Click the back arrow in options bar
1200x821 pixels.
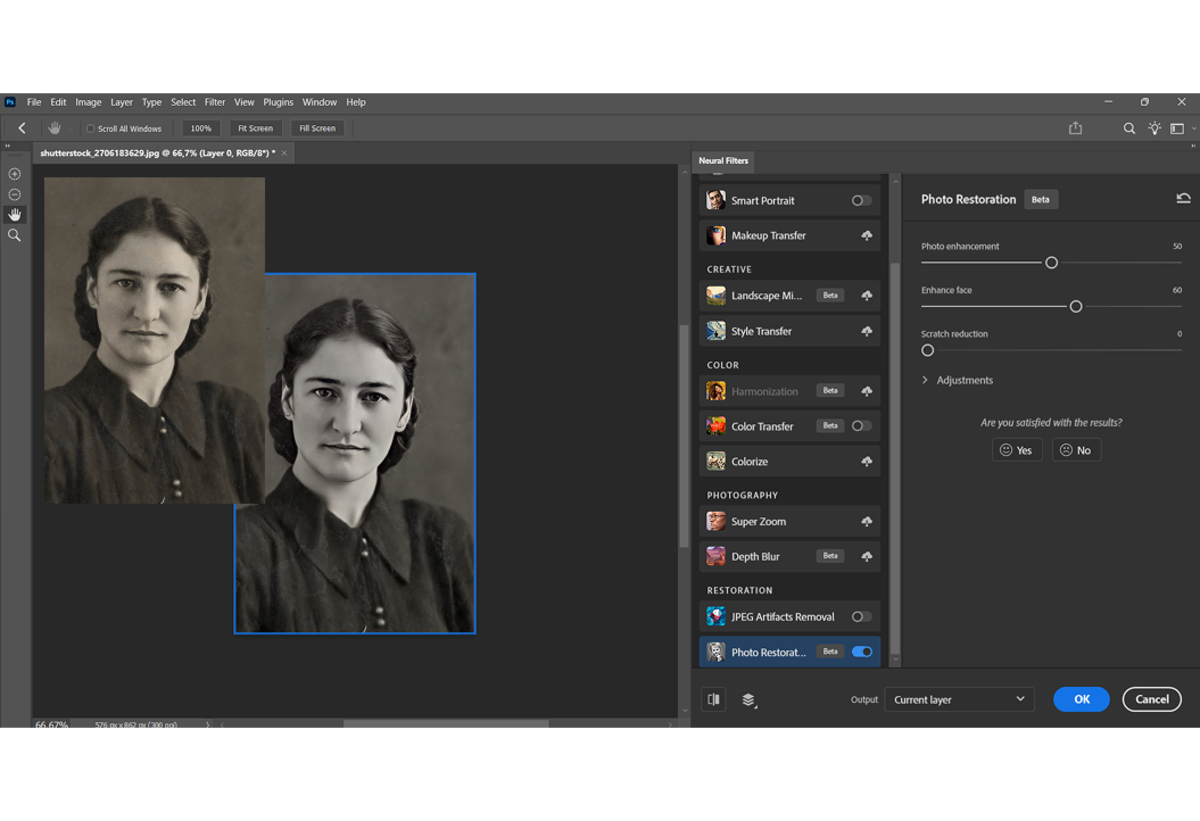click(22, 128)
